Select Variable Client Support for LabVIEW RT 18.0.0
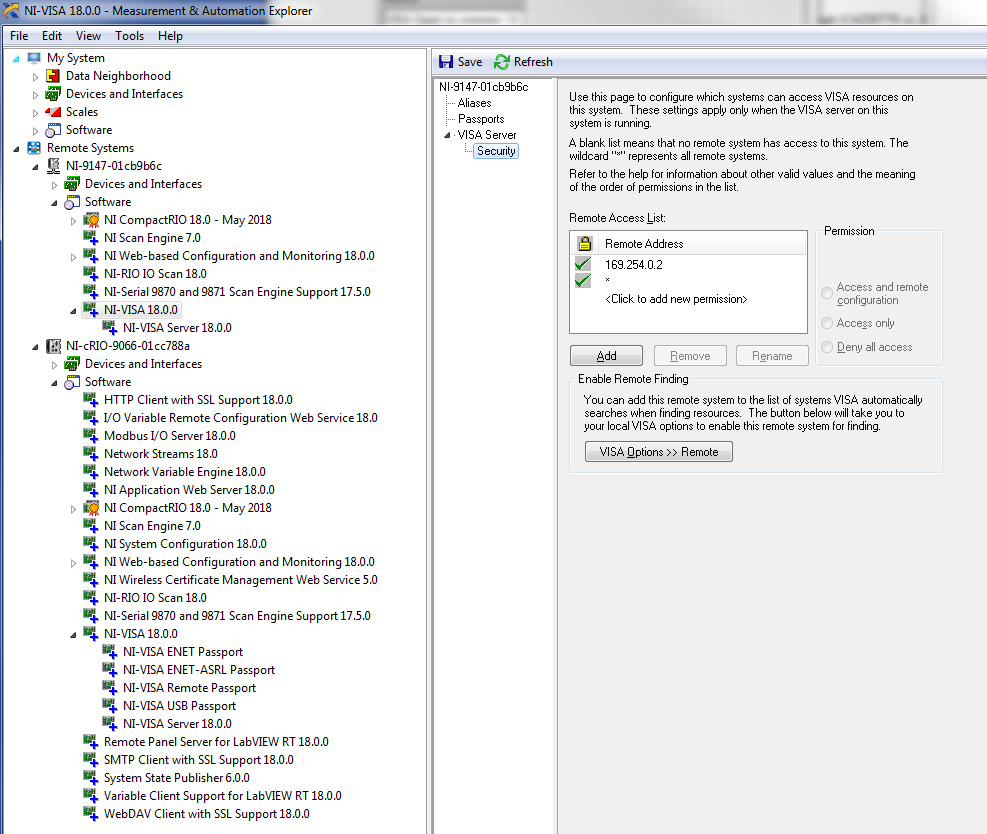987x834 pixels. point(222,796)
